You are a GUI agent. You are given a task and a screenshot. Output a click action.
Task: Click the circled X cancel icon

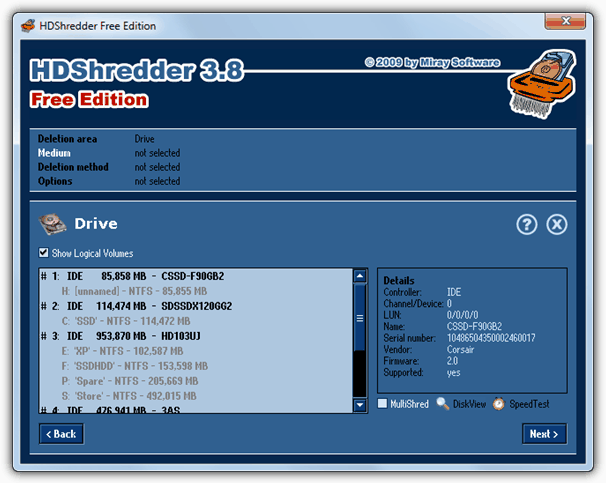557,224
